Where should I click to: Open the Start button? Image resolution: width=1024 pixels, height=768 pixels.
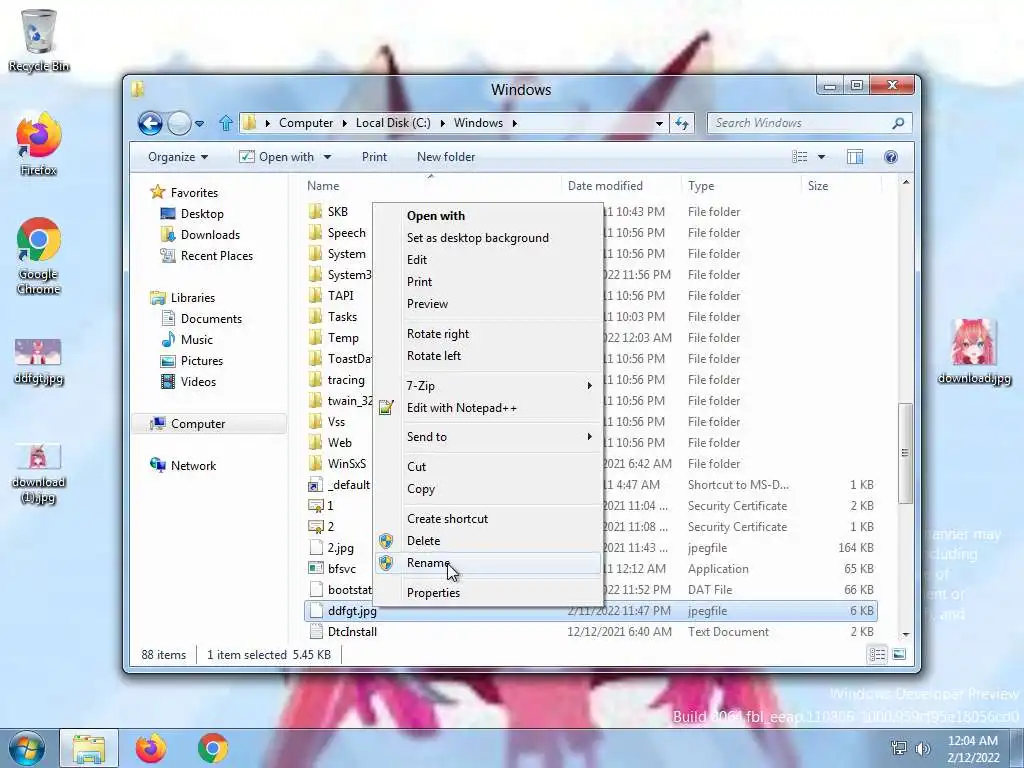point(27,748)
